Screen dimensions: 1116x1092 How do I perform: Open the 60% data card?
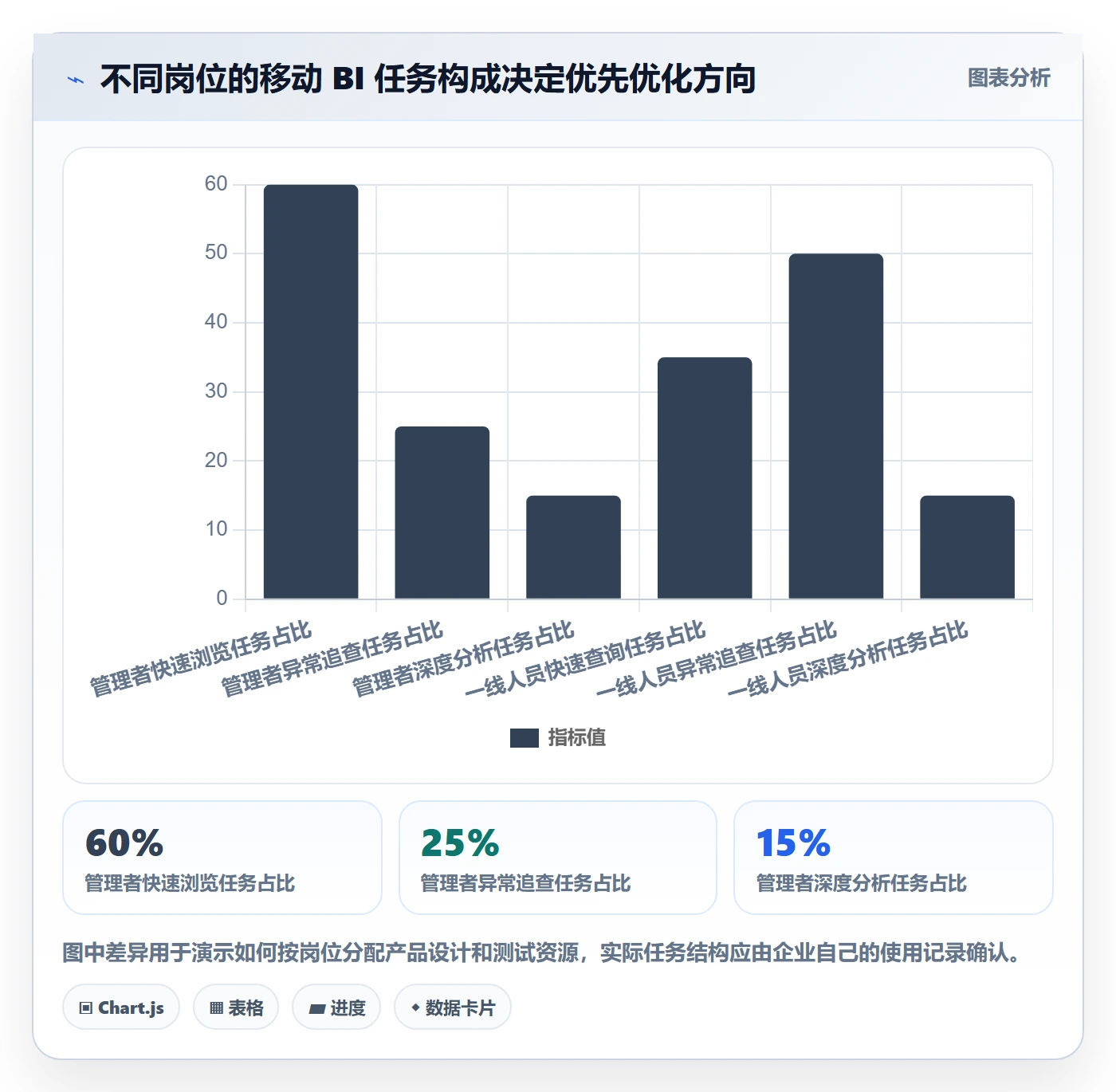pos(222,858)
